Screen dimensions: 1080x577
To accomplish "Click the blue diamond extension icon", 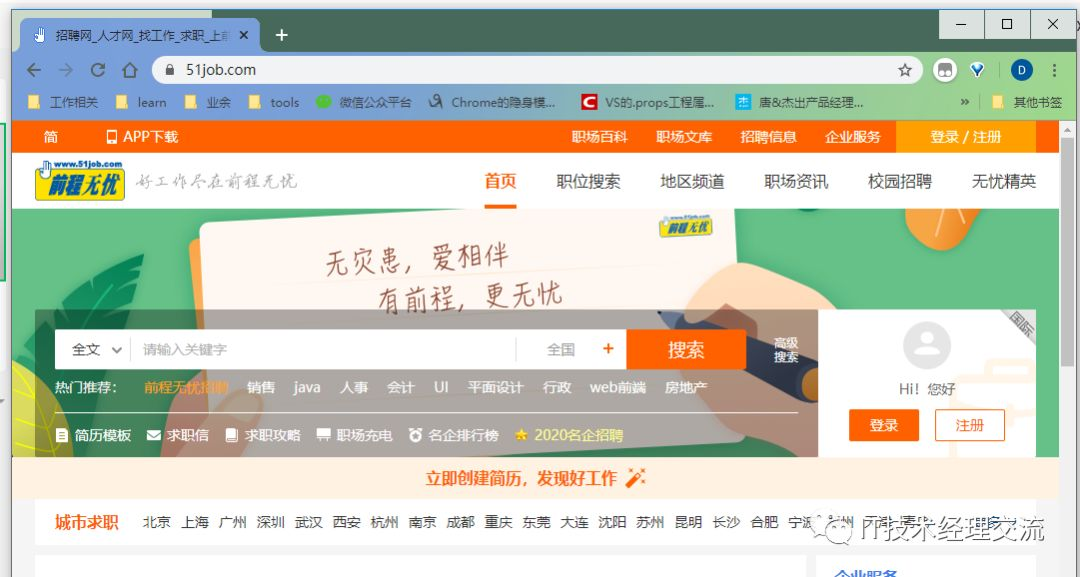I will tap(977, 70).
